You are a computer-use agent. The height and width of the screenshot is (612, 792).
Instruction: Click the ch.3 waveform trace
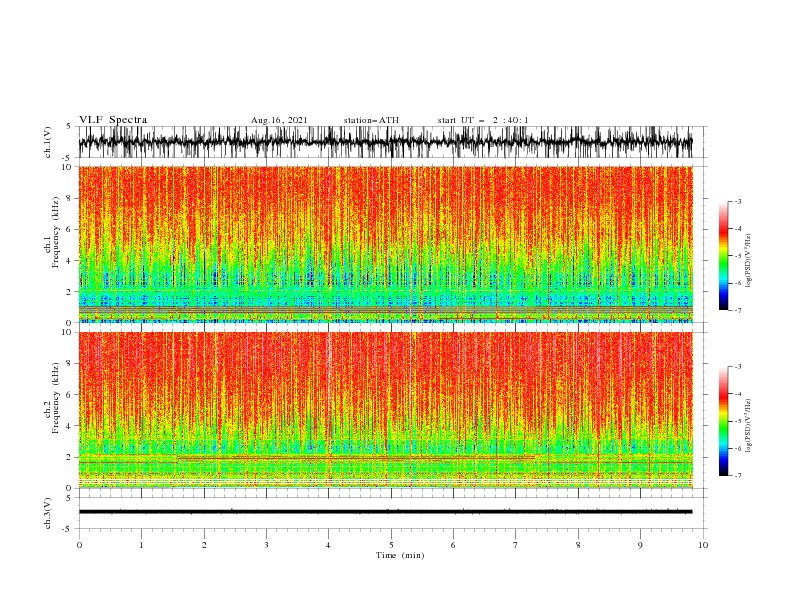tap(385, 512)
